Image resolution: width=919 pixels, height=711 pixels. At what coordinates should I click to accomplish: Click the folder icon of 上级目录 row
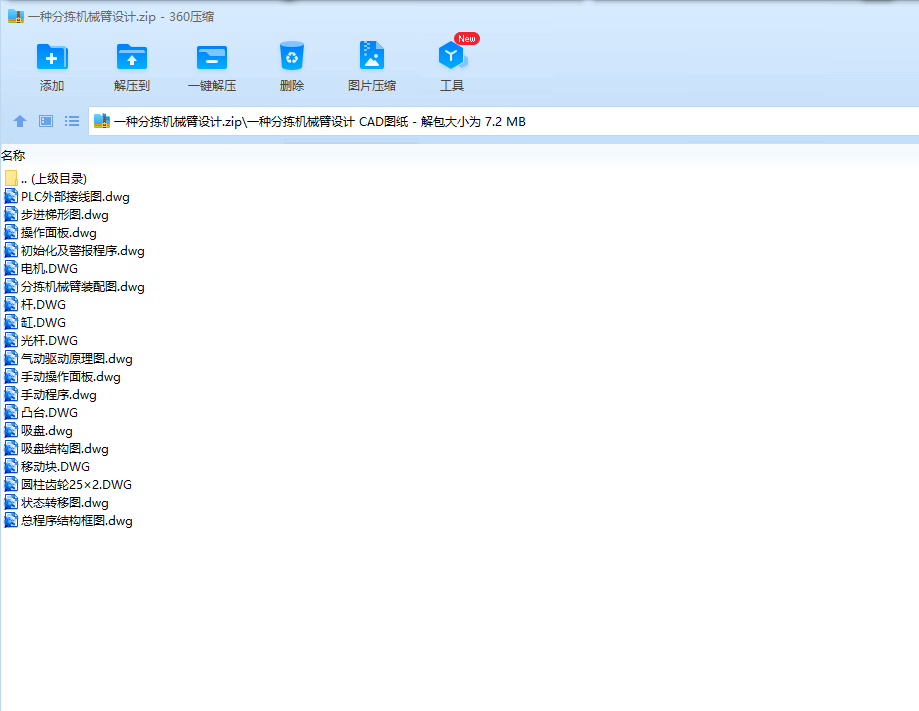click(11, 178)
